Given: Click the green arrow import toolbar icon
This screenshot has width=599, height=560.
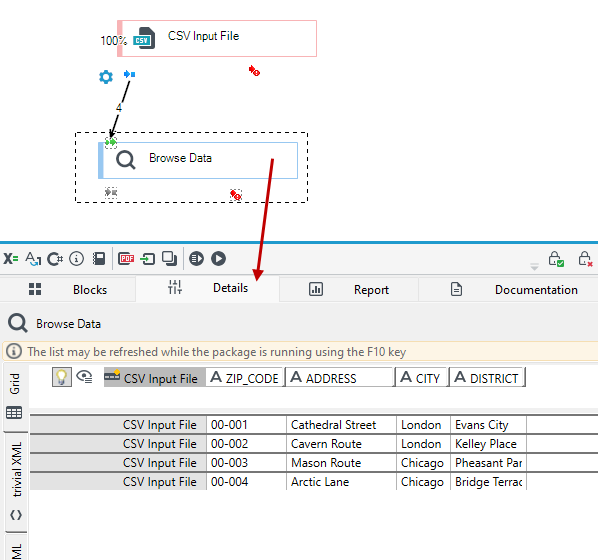Looking at the screenshot, I should (x=147, y=259).
